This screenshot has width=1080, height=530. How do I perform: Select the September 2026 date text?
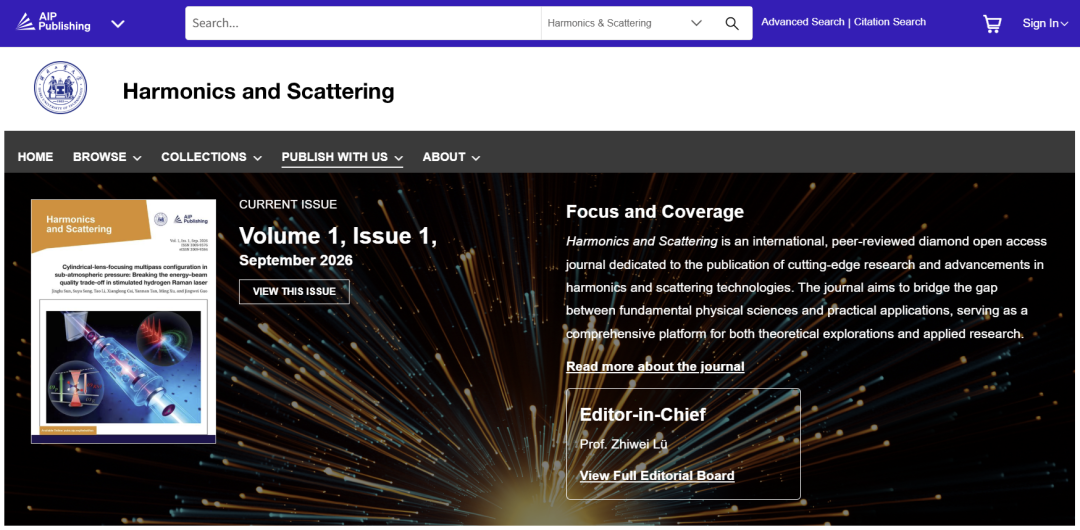295,261
